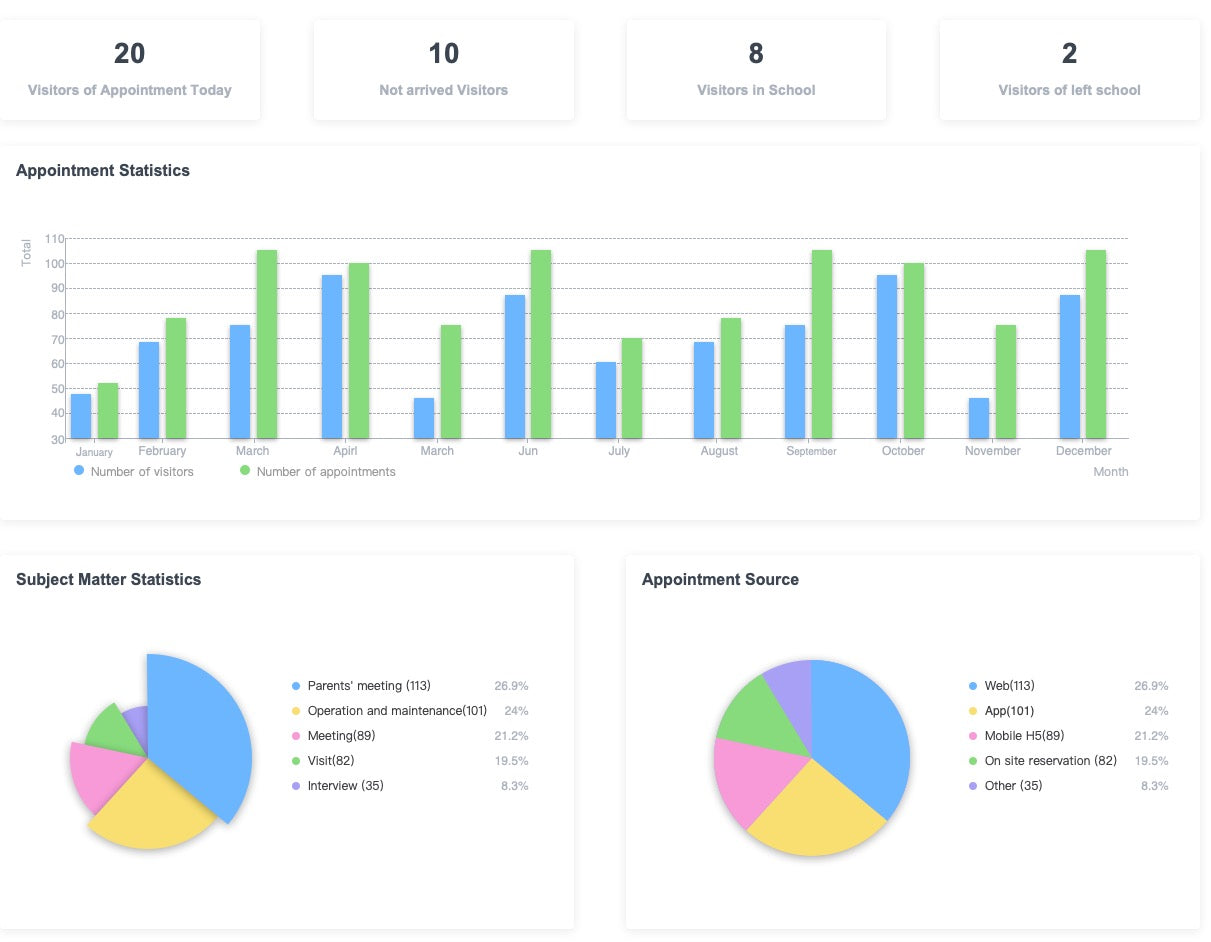Click the blue visitors bar for October
This screenshot has width=1211, height=942.
(x=887, y=357)
